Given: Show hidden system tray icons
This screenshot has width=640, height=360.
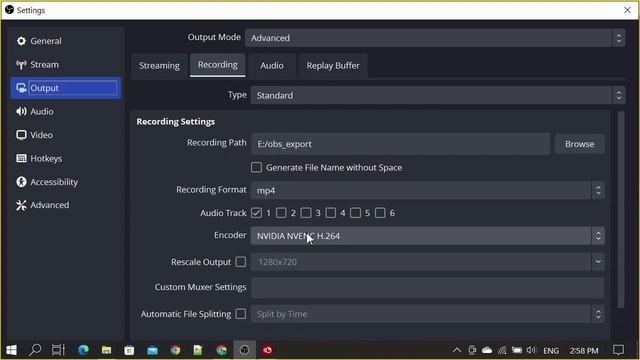Looking at the screenshot, I should [457, 350].
